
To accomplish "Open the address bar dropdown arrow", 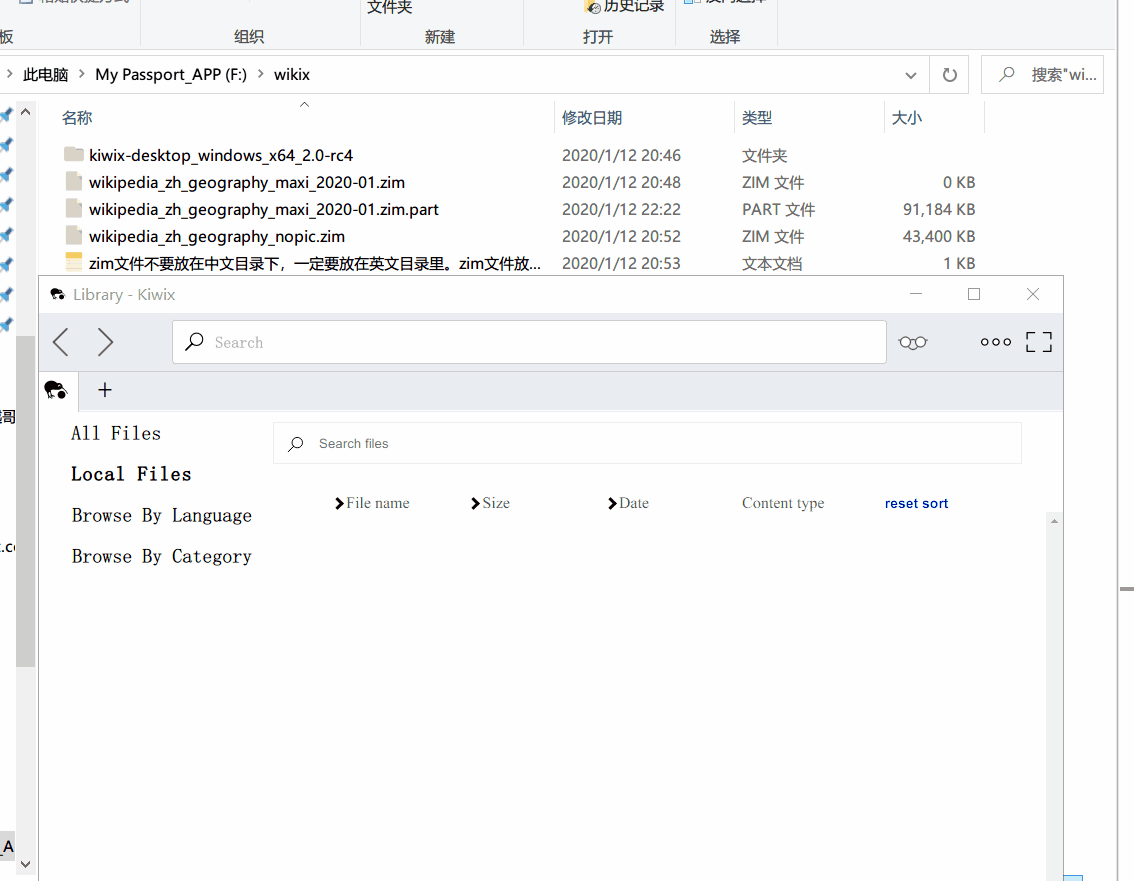I will [x=911, y=74].
